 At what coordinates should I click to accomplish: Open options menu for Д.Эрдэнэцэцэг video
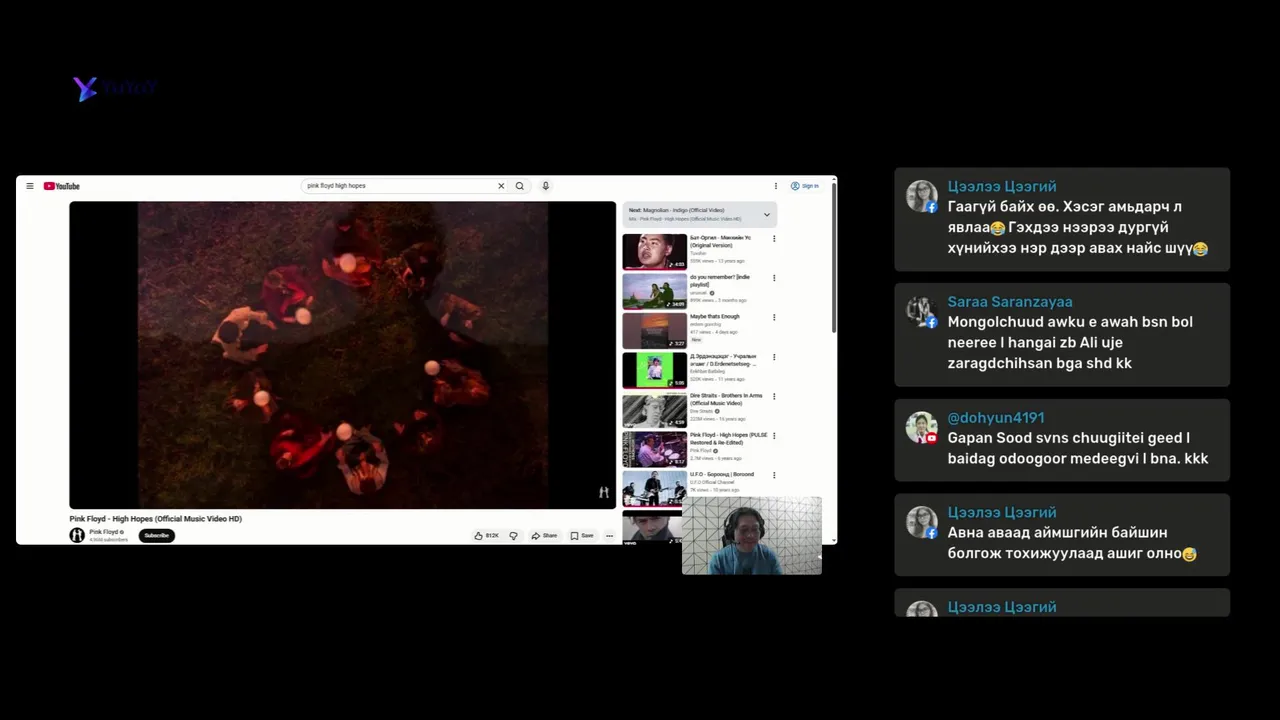click(774, 357)
